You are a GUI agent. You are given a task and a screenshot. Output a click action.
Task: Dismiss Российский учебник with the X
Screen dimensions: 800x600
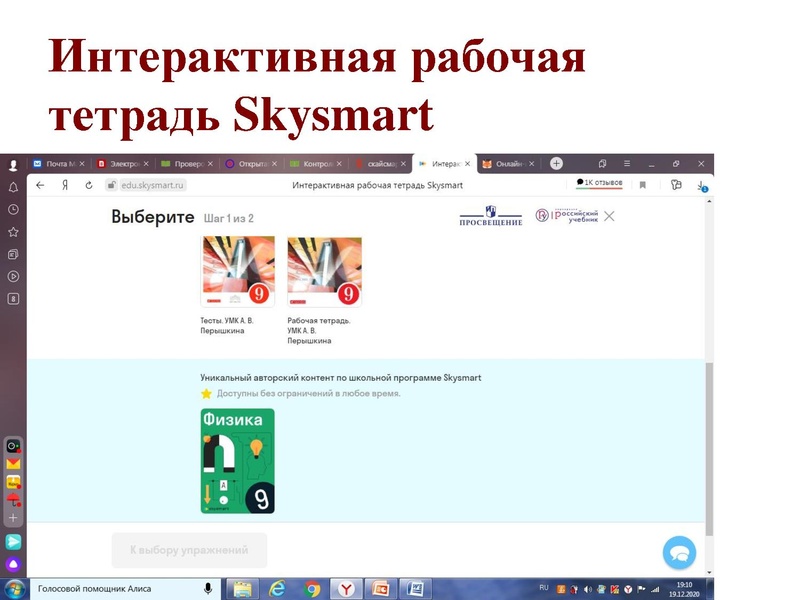[x=609, y=215]
